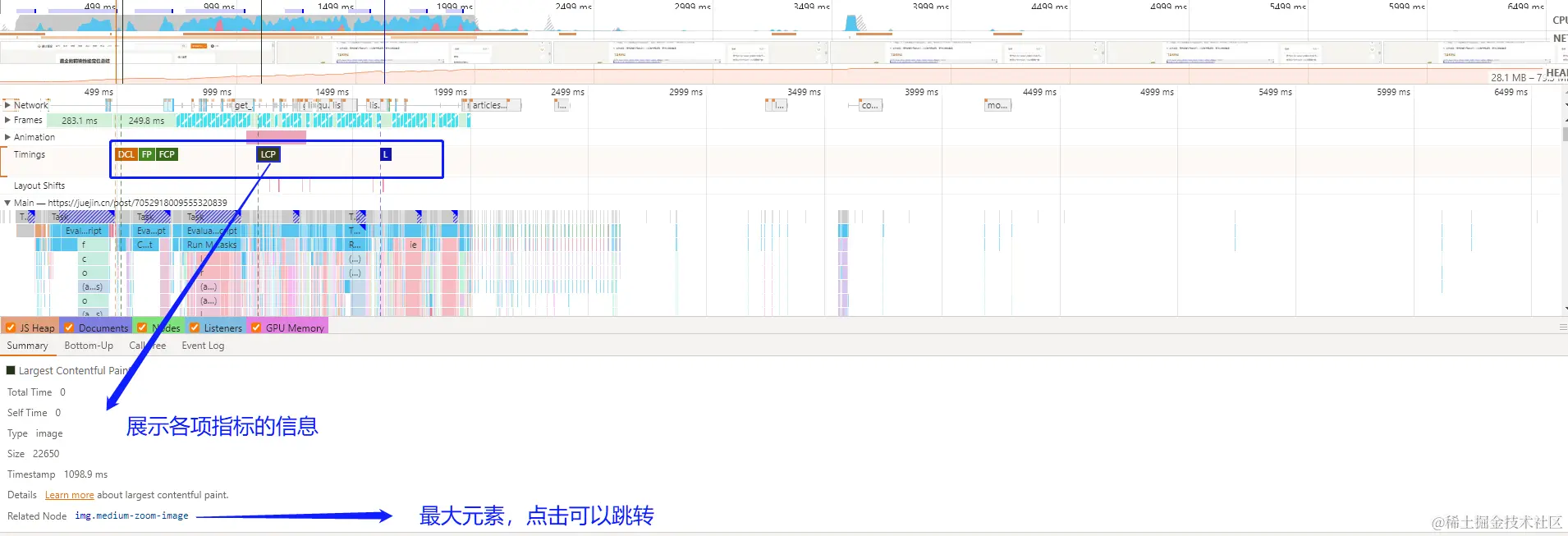Toggle the Documents checkbox
Screen dimensions: 1568x536
70,328
